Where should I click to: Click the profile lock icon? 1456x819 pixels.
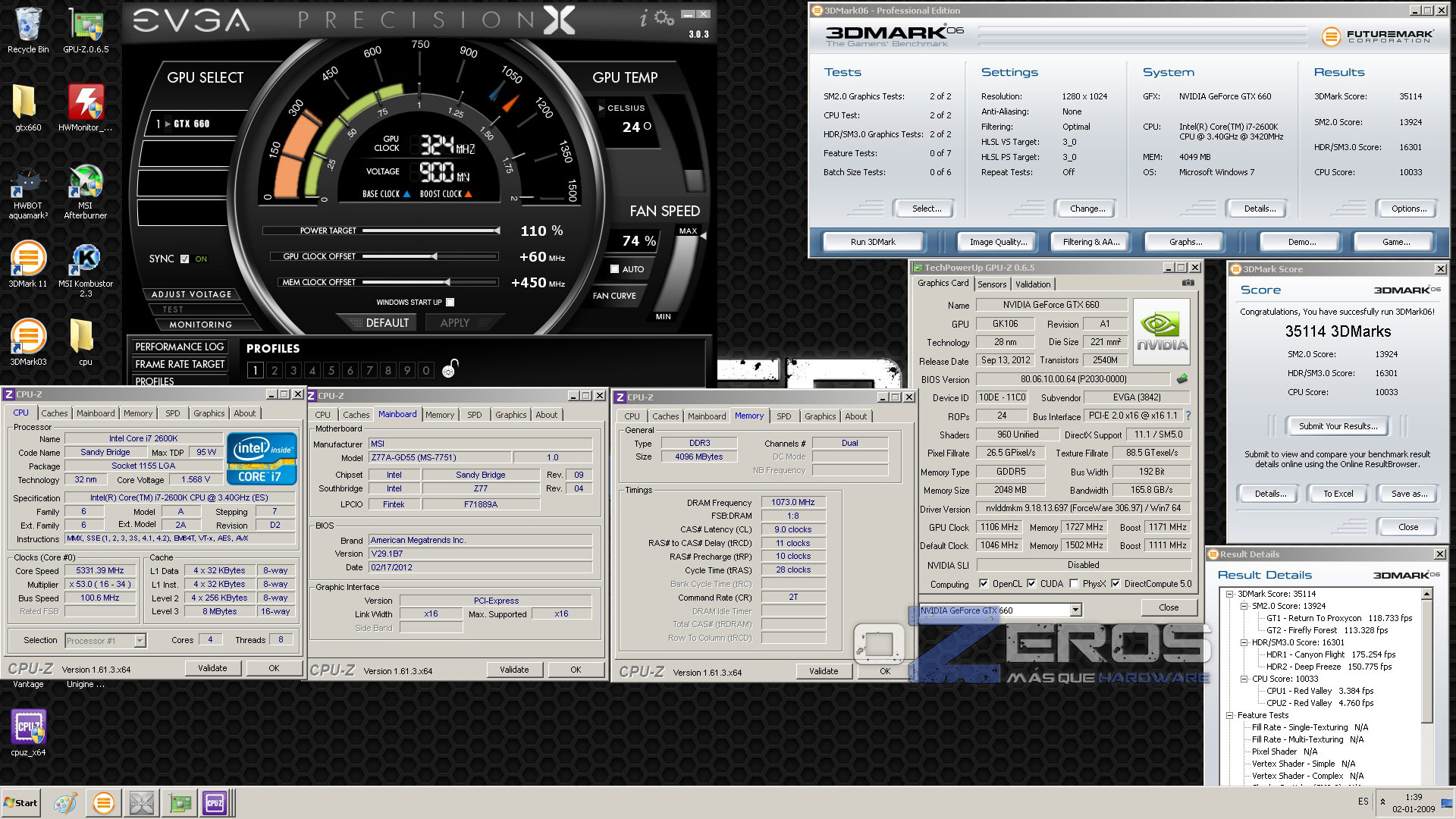tap(450, 369)
